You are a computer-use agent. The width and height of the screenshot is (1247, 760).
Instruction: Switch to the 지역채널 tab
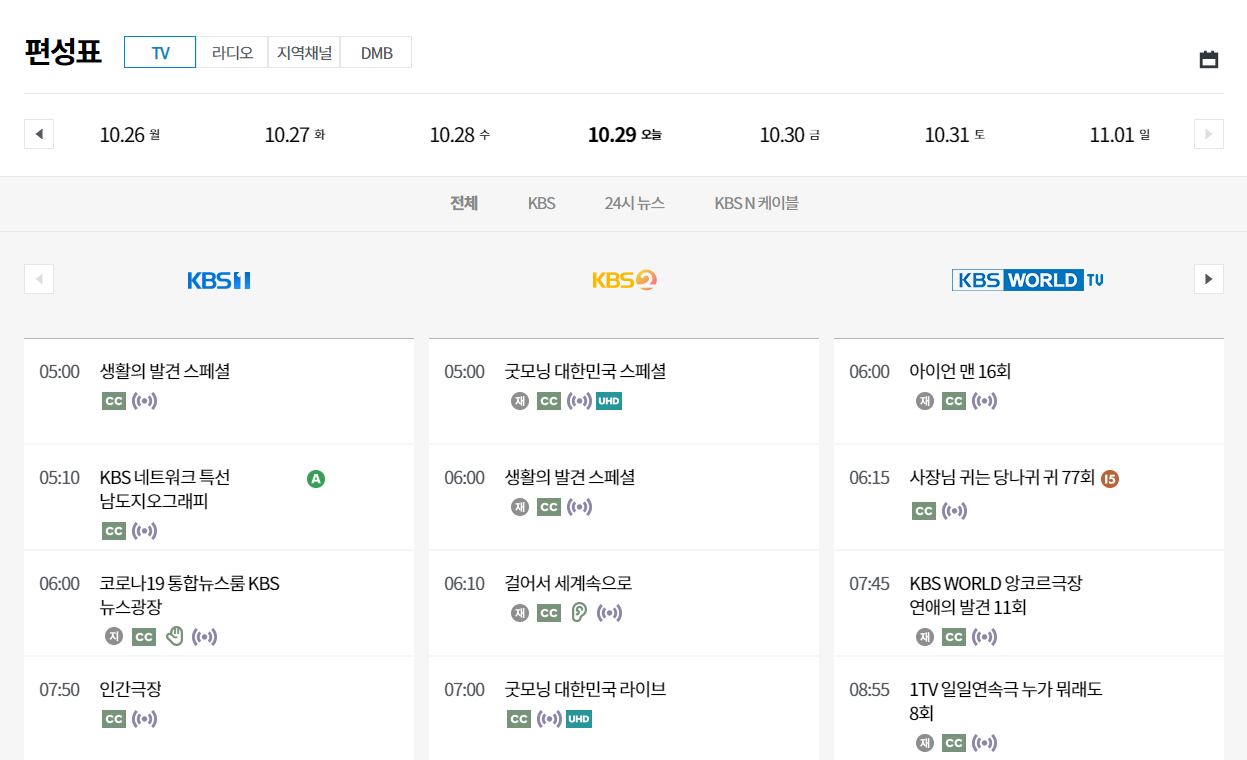click(x=304, y=52)
